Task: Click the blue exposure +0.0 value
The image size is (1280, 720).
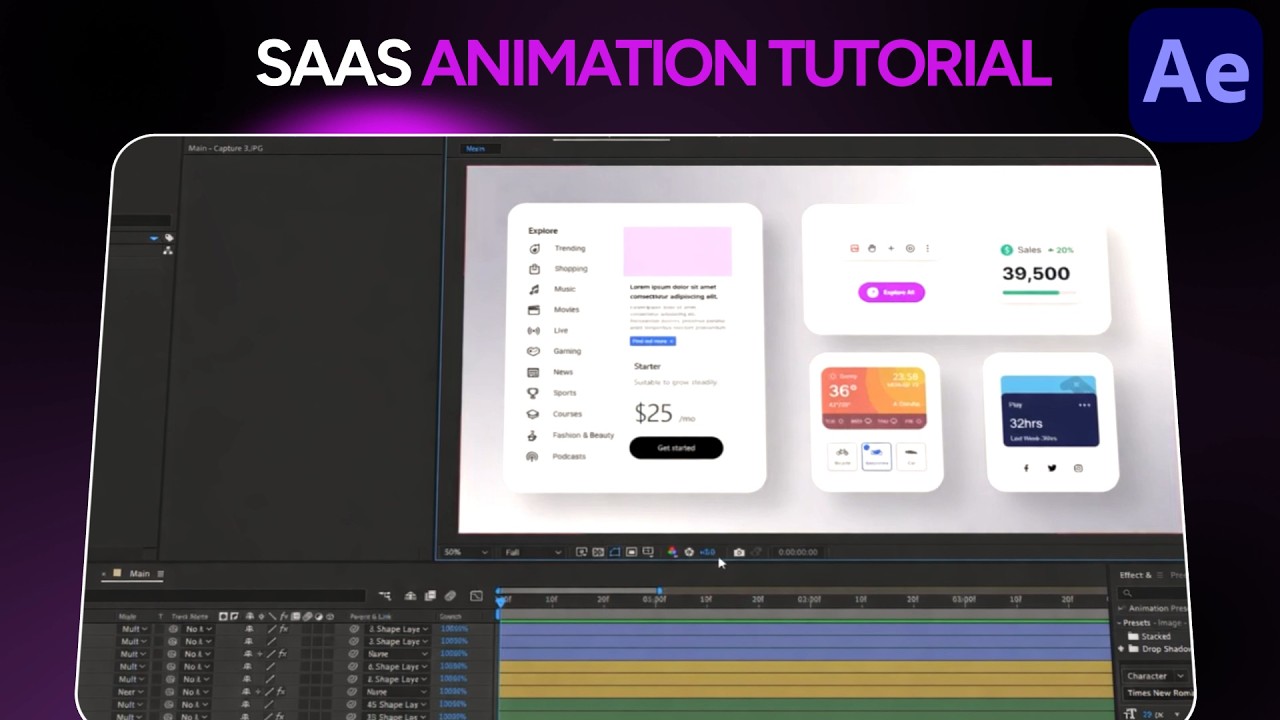Action: point(707,552)
